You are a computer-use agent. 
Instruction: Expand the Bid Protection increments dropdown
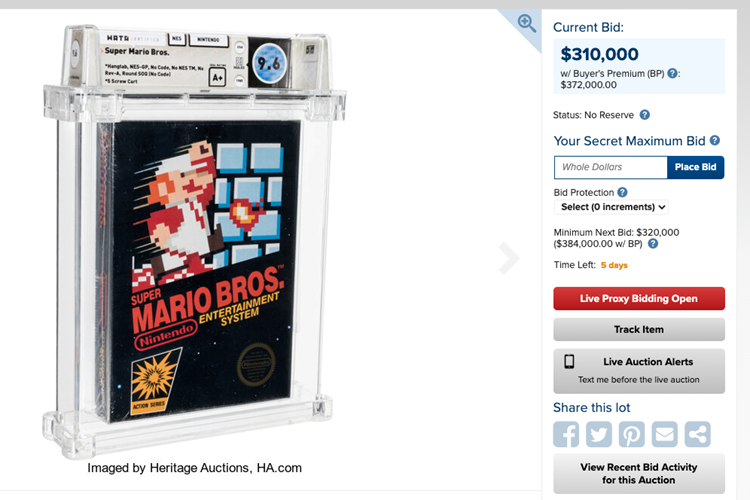(x=611, y=207)
